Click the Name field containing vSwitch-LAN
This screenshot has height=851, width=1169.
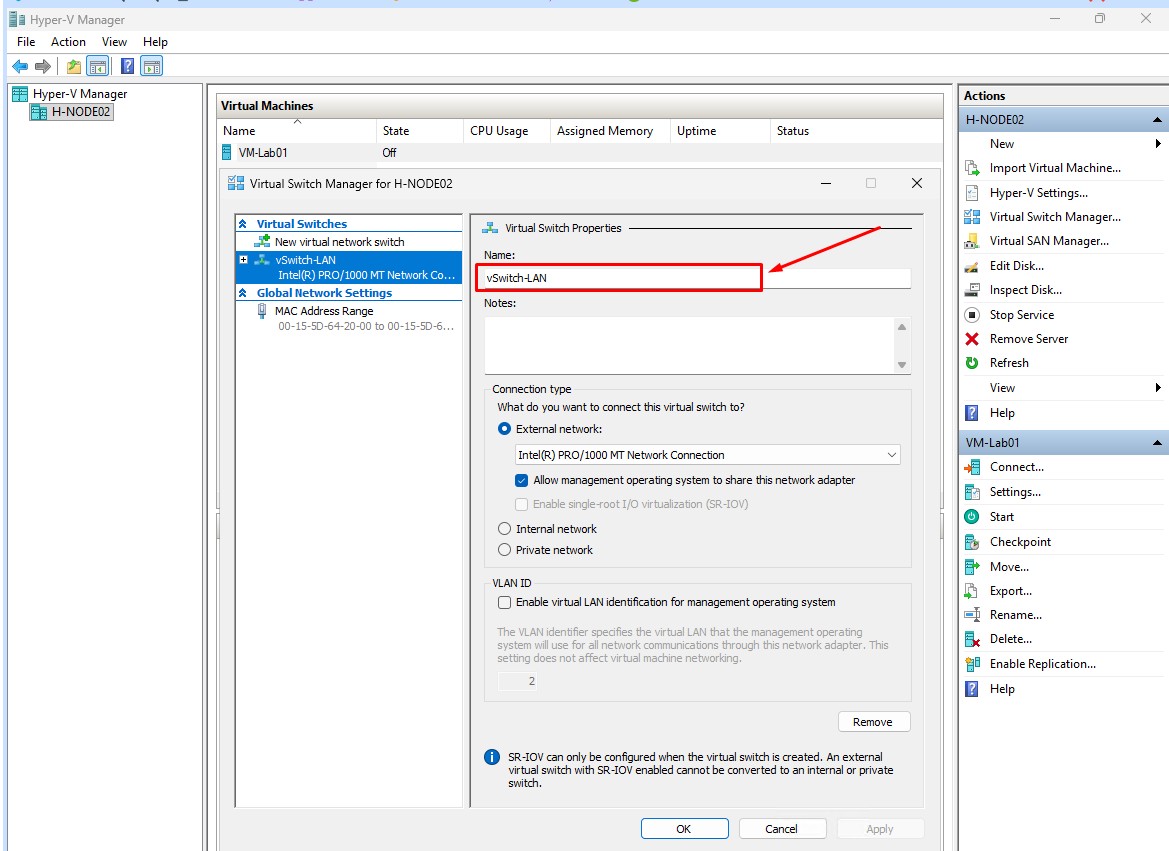[697, 278]
